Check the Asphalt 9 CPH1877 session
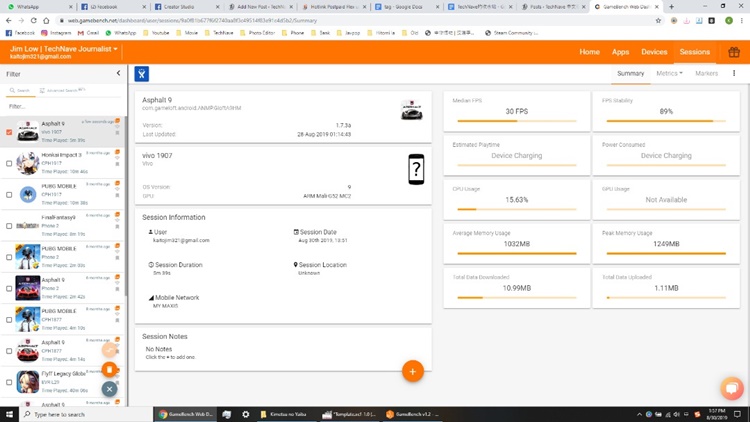The image size is (750, 422). (9, 351)
